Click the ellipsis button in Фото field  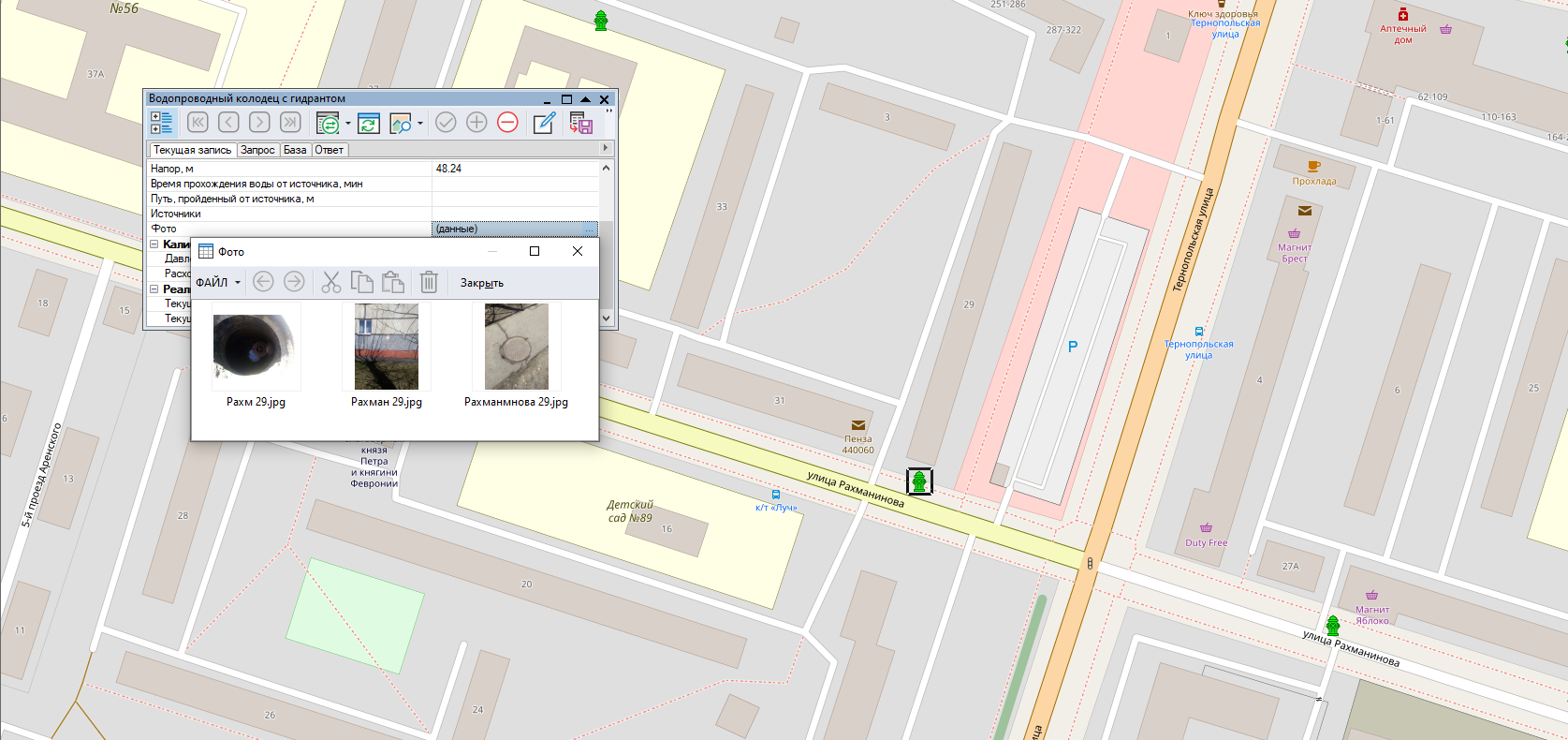click(590, 229)
